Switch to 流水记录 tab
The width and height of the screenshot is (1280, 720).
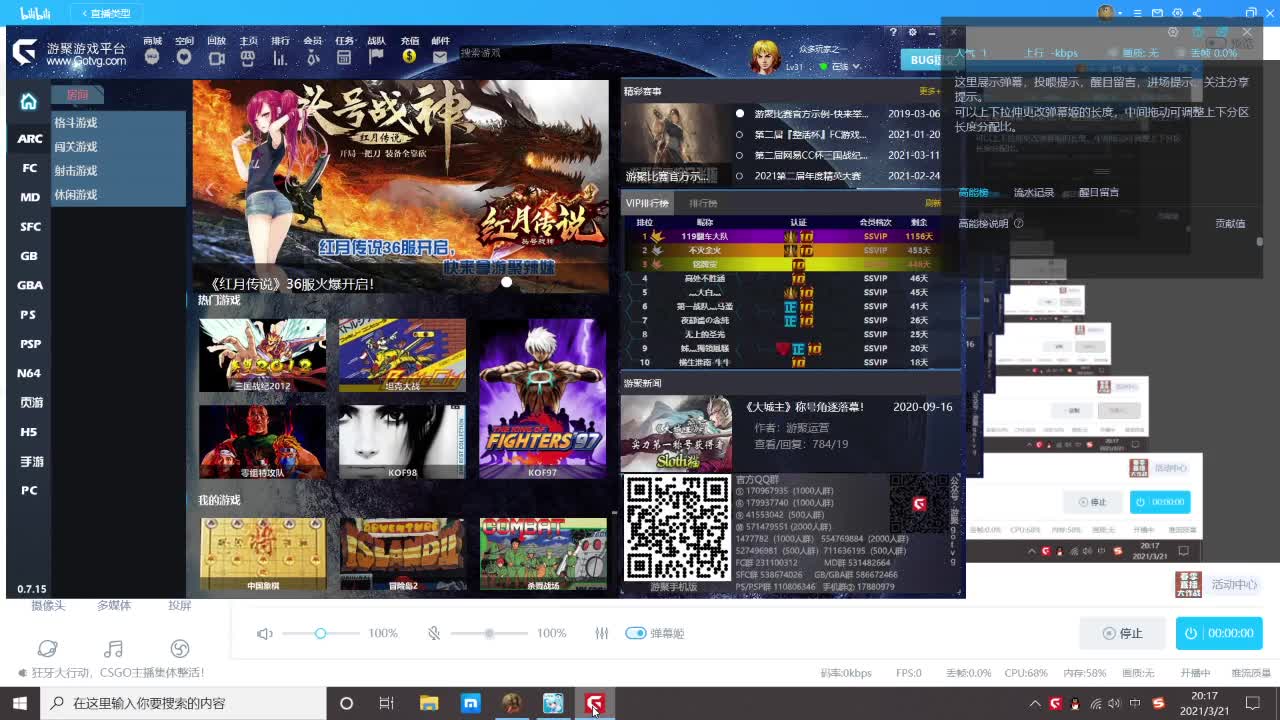click(1033, 193)
